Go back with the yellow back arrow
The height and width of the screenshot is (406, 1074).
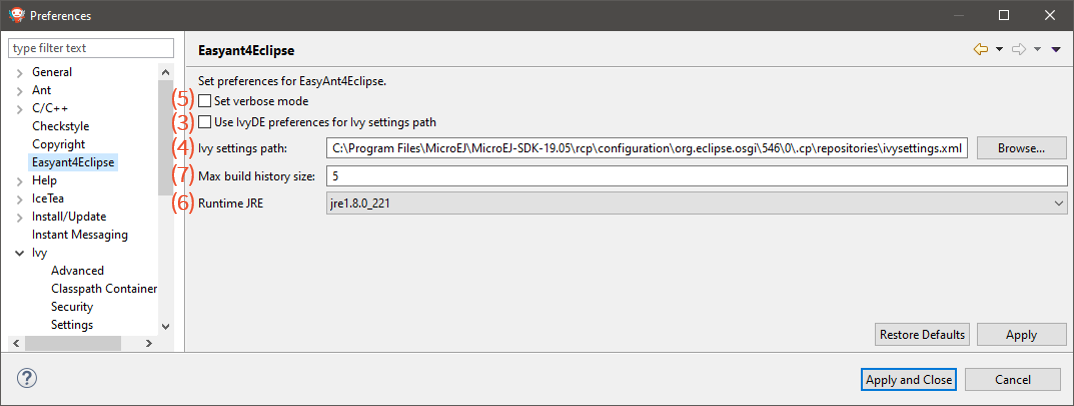(x=981, y=49)
